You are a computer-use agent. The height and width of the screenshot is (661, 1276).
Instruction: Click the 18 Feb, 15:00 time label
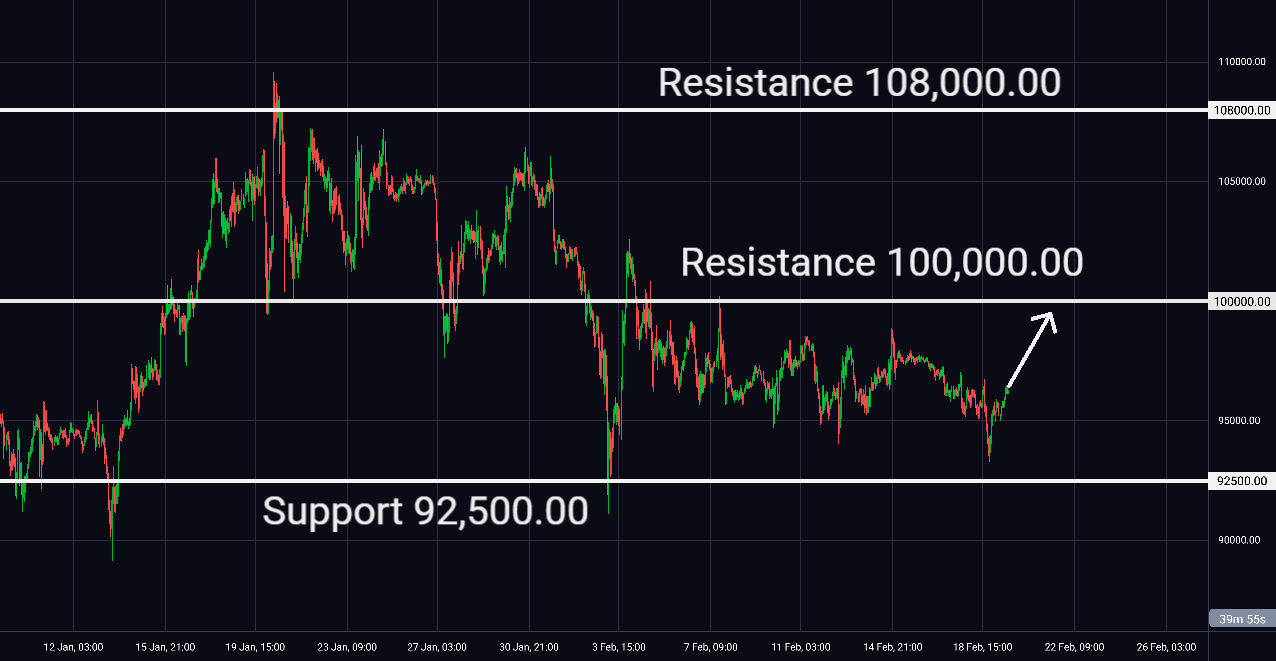point(983,647)
